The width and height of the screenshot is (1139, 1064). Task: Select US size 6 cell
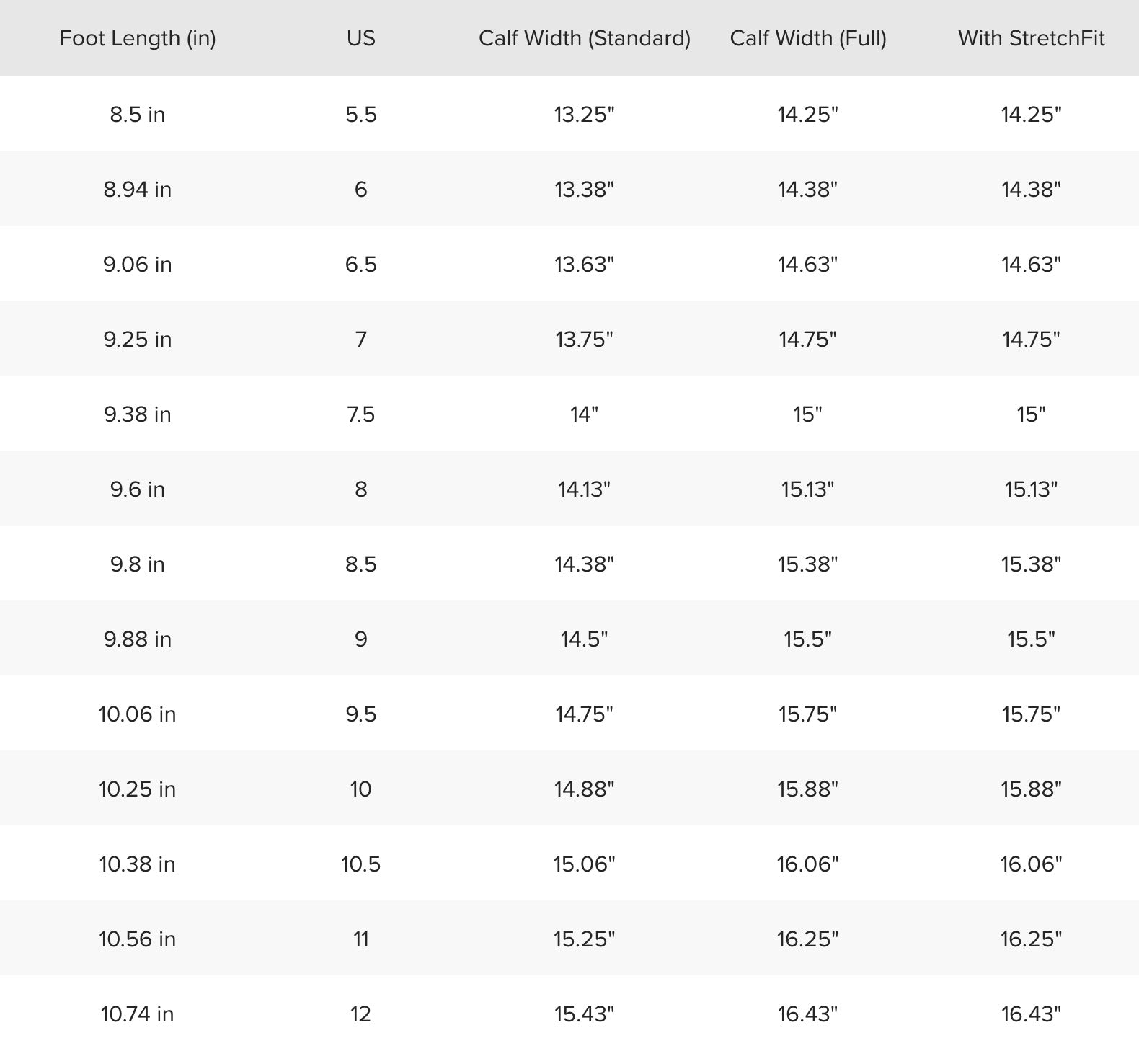coord(360,190)
